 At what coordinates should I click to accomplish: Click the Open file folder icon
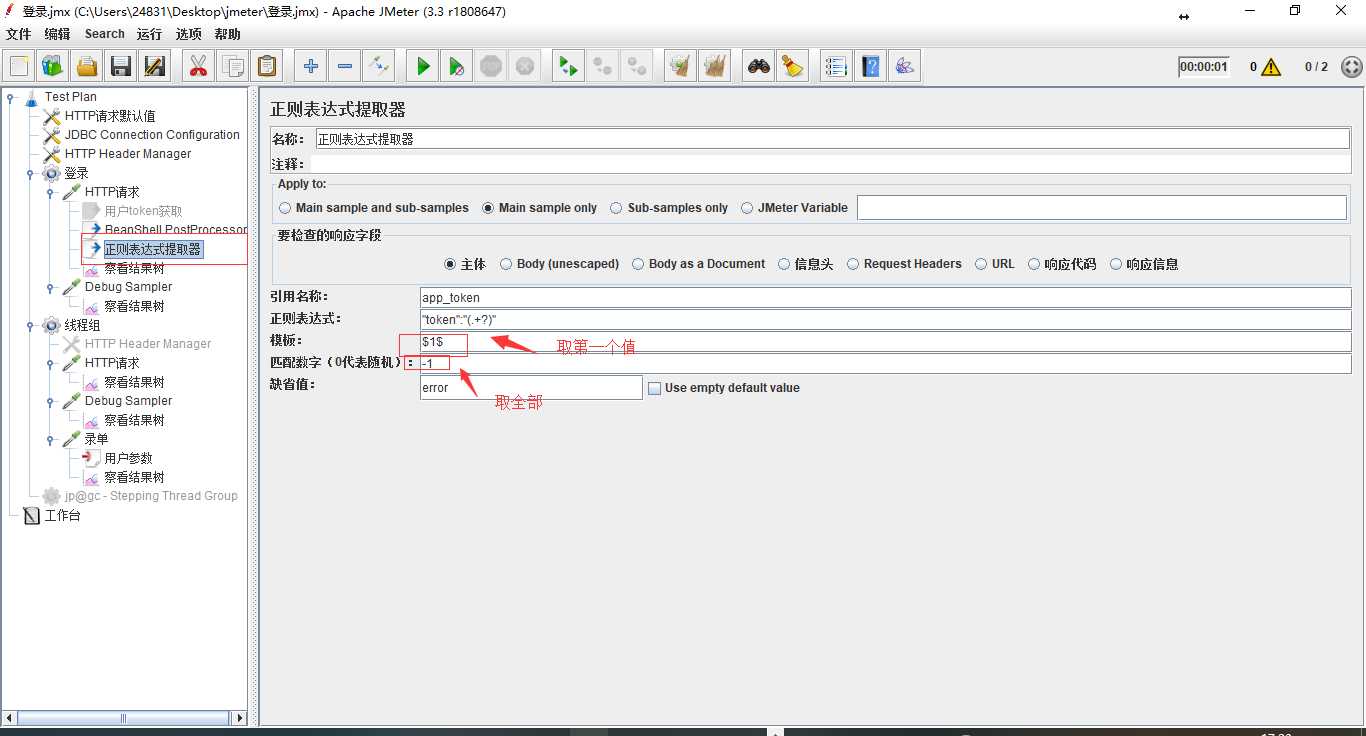(87, 66)
